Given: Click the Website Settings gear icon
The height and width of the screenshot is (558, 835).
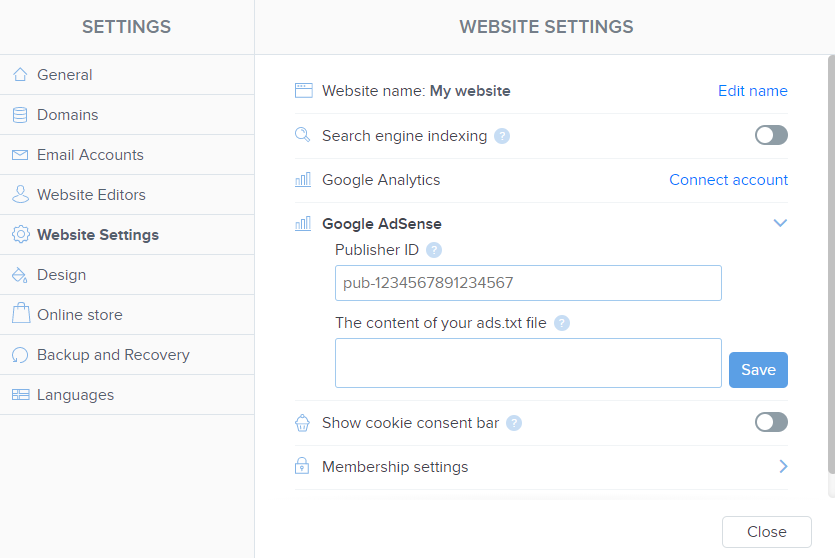Looking at the screenshot, I should (x=21, y=234).
